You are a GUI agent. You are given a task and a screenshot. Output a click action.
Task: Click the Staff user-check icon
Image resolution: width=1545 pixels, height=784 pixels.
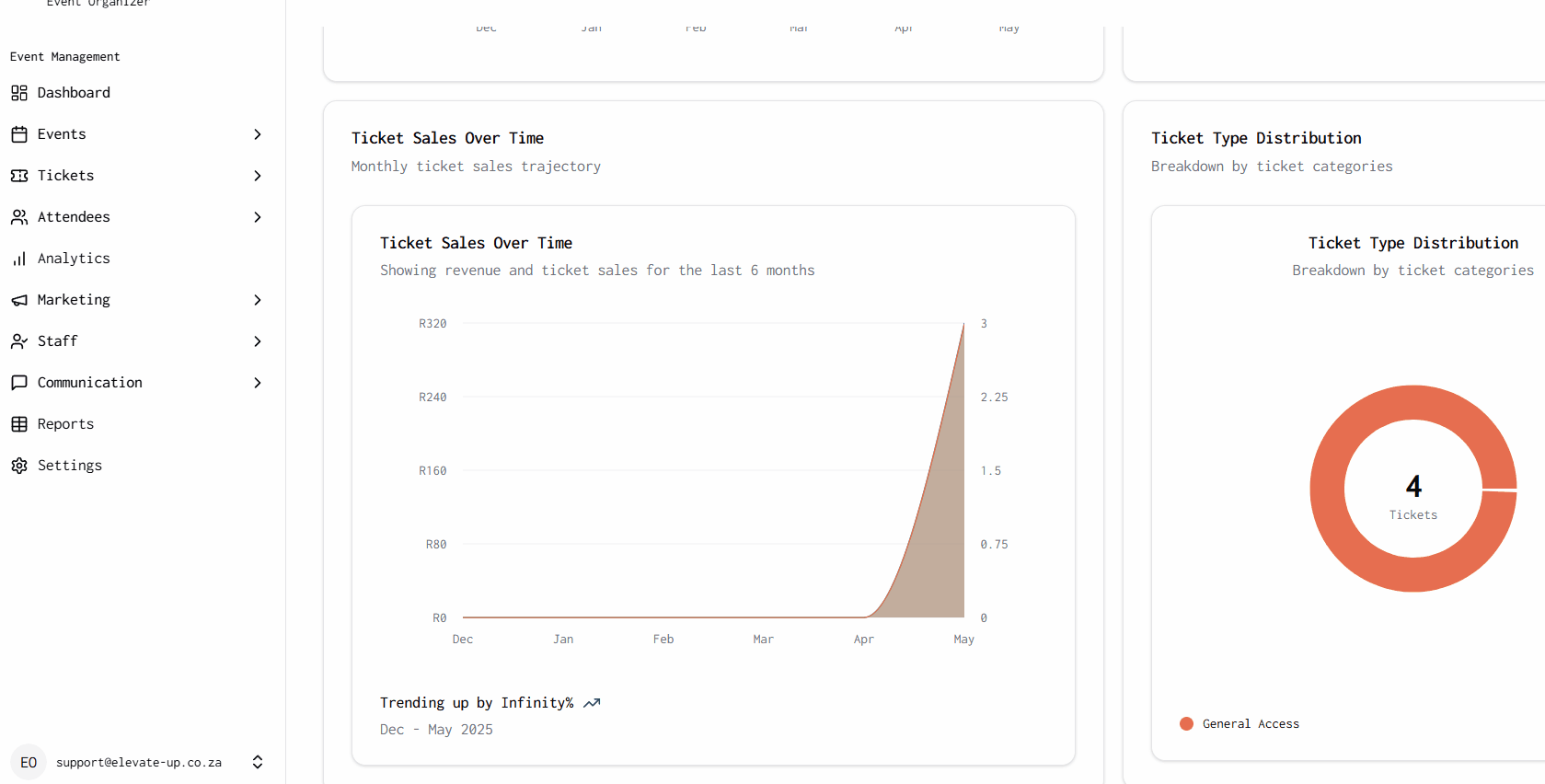tap(19, 341)
